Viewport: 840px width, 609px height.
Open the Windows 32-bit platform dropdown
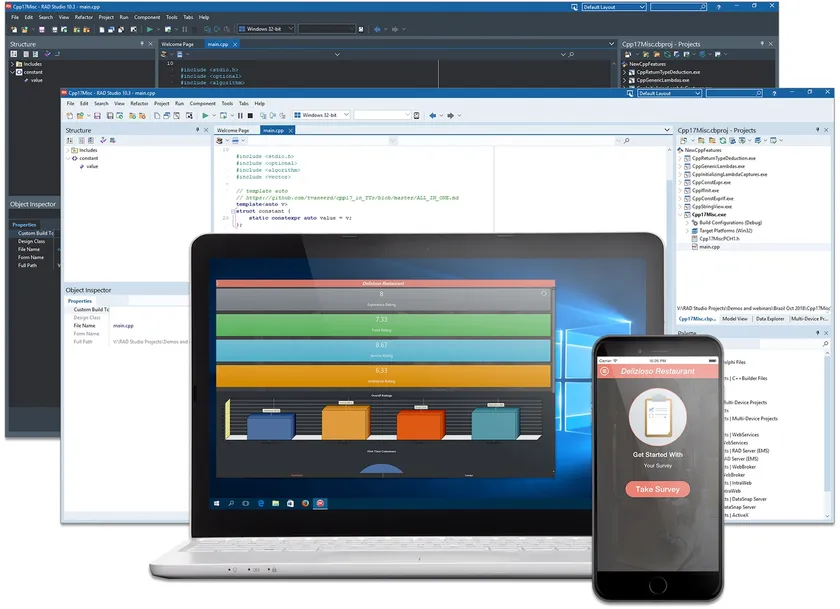click(320, 116)
